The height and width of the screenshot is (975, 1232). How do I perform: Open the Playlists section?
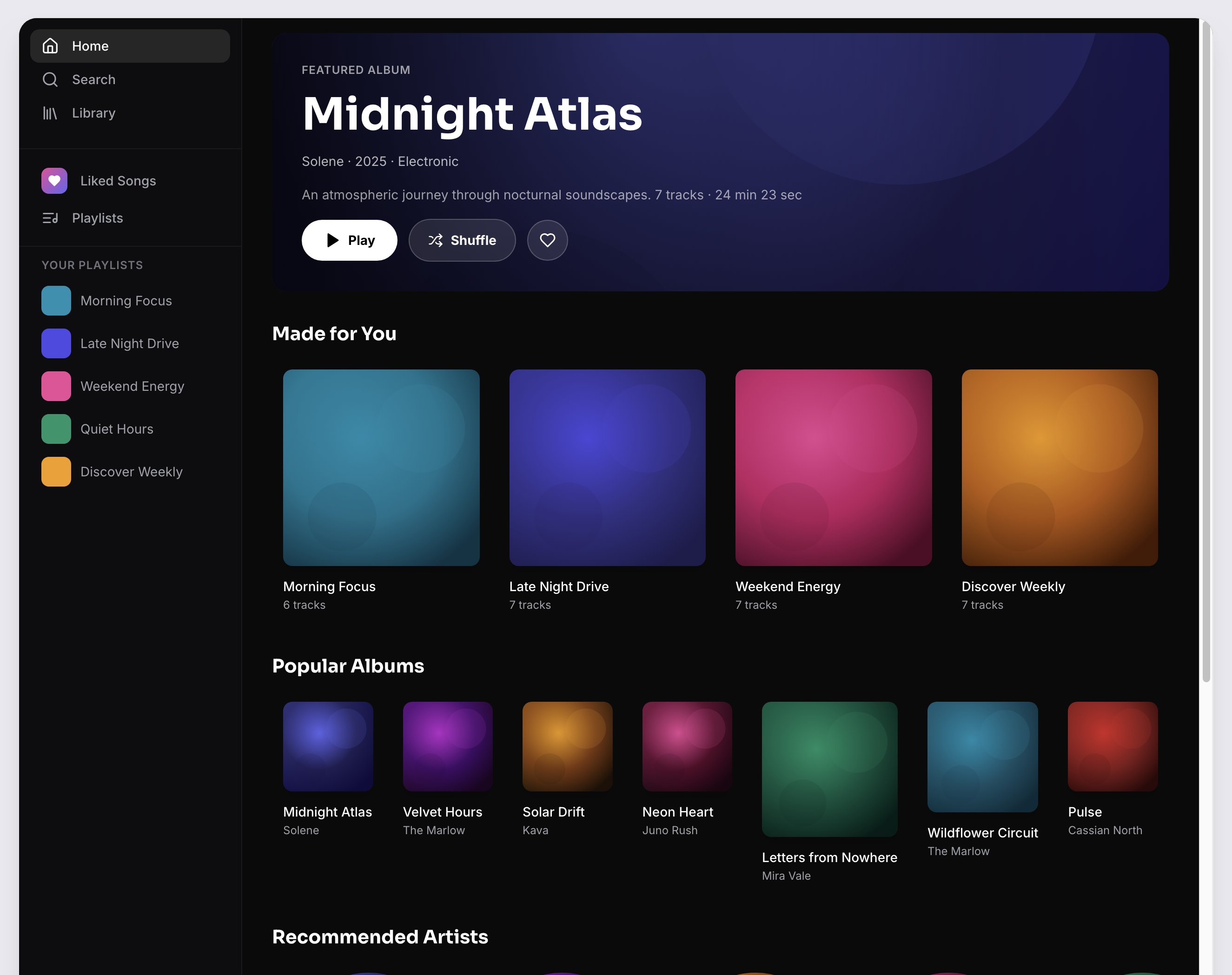pyautogui.click(x=130, y=218)
